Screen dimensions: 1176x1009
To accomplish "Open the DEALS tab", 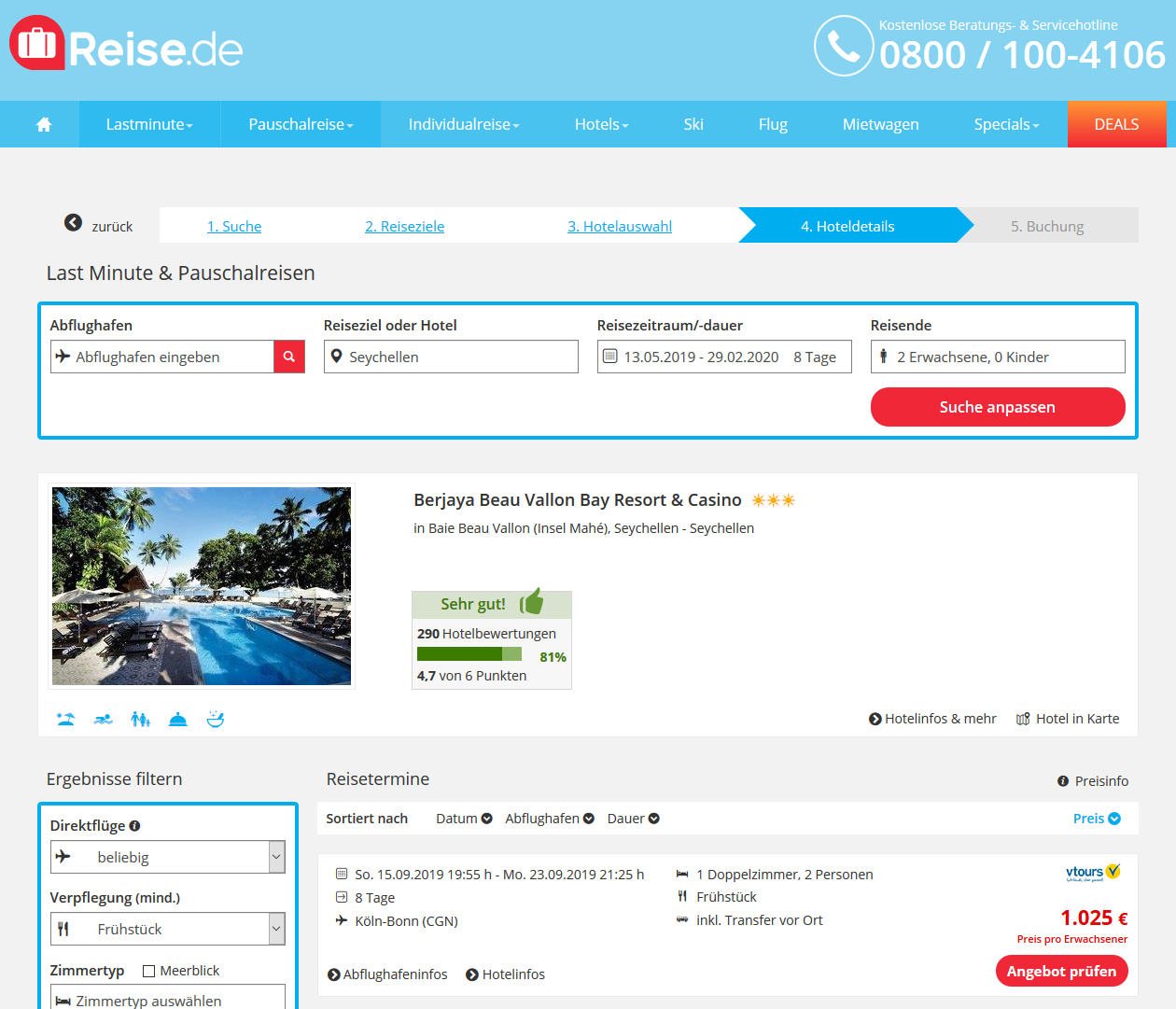I will (x=1117, y=124).
